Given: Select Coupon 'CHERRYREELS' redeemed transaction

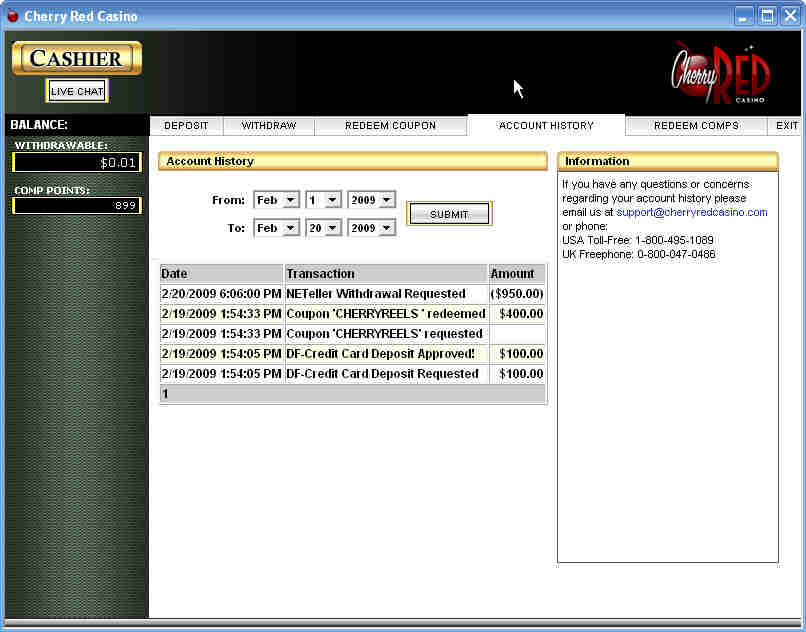Looking at the screenshot, I should point(386,314).
